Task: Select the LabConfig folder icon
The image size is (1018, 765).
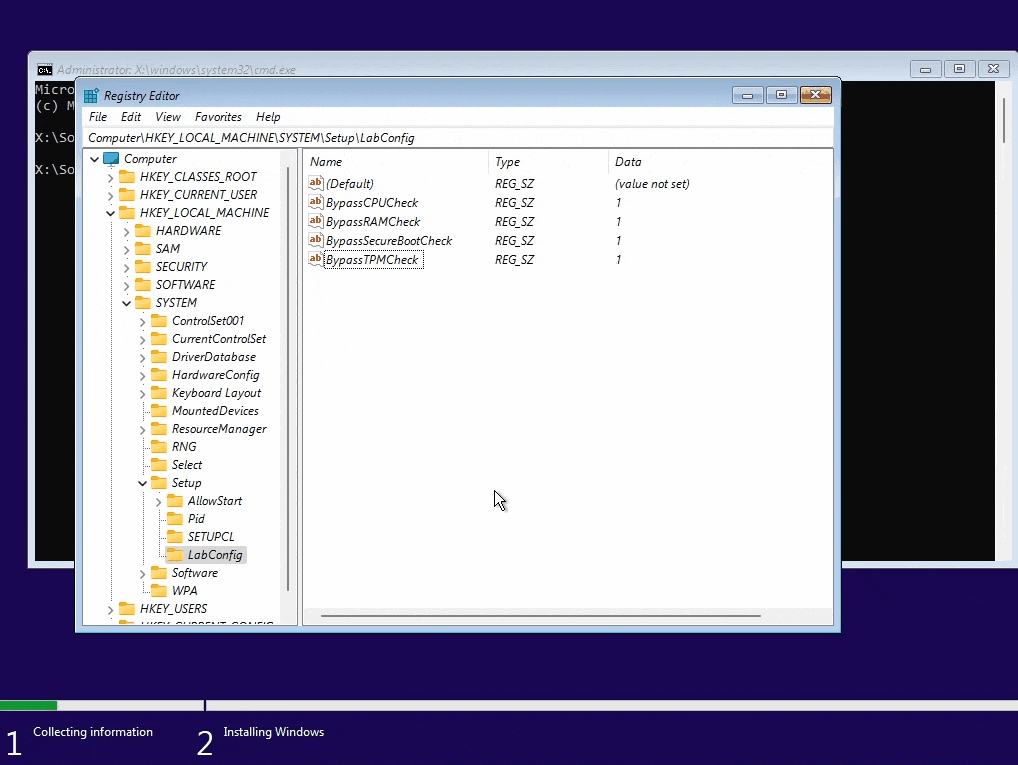Action: pos(175,555)
